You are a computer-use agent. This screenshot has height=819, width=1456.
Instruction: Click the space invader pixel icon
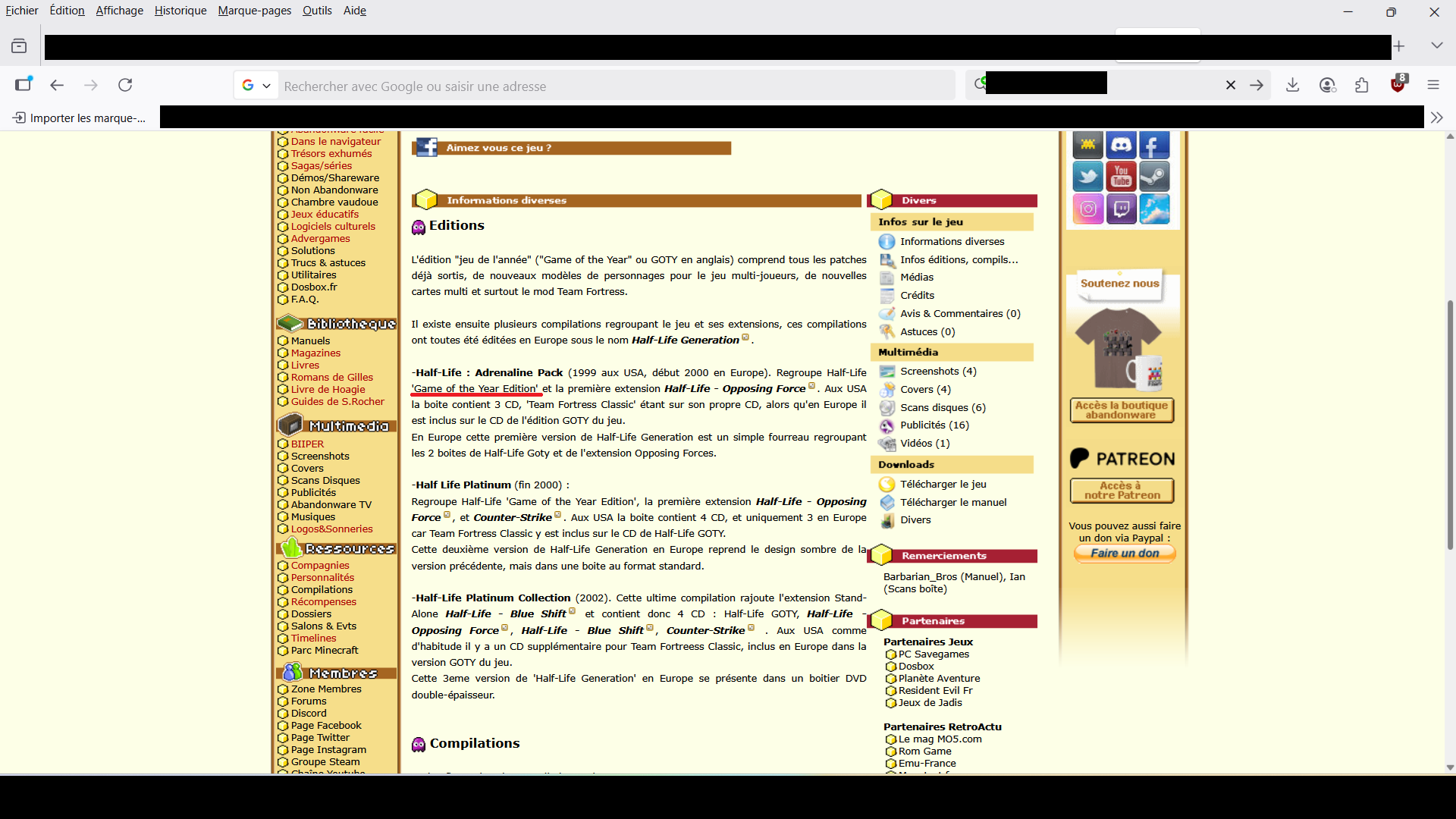(1087, 144)
